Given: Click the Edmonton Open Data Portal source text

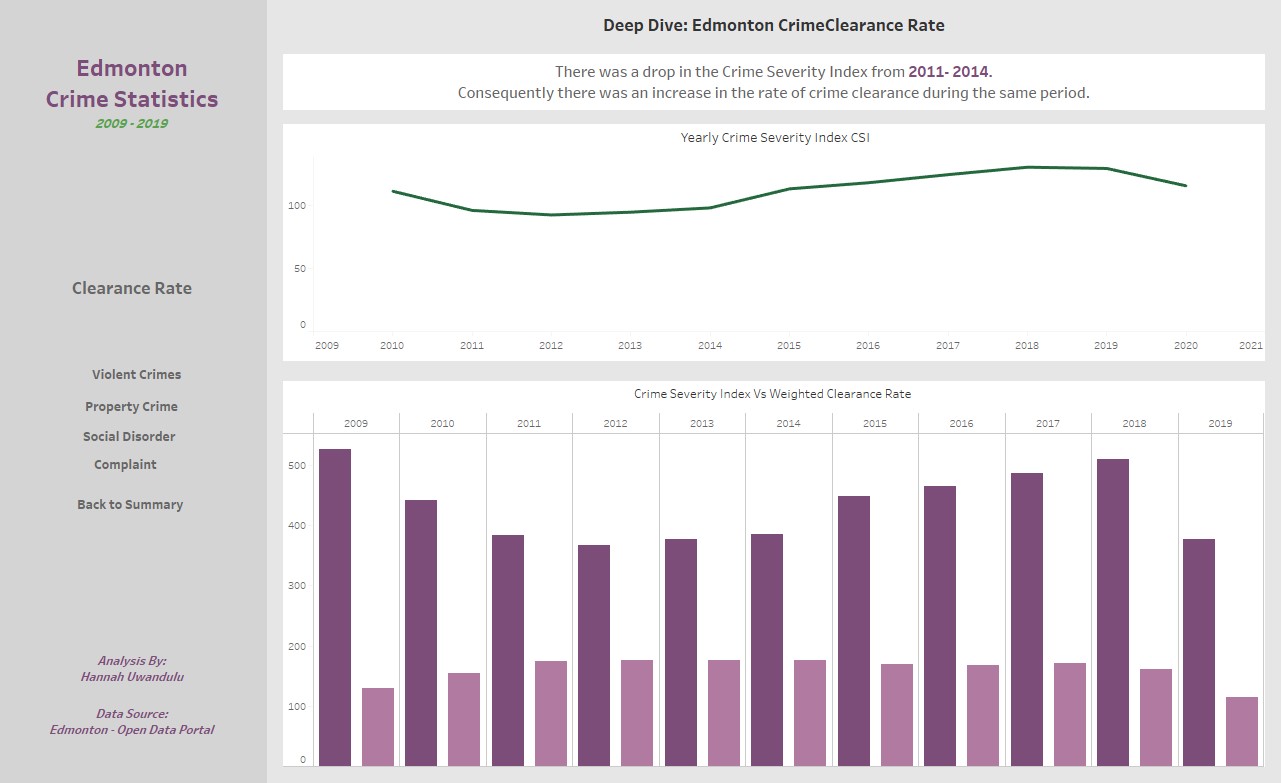Looking at the screenshot, I should pyautogui.click(x=131, y=729).
